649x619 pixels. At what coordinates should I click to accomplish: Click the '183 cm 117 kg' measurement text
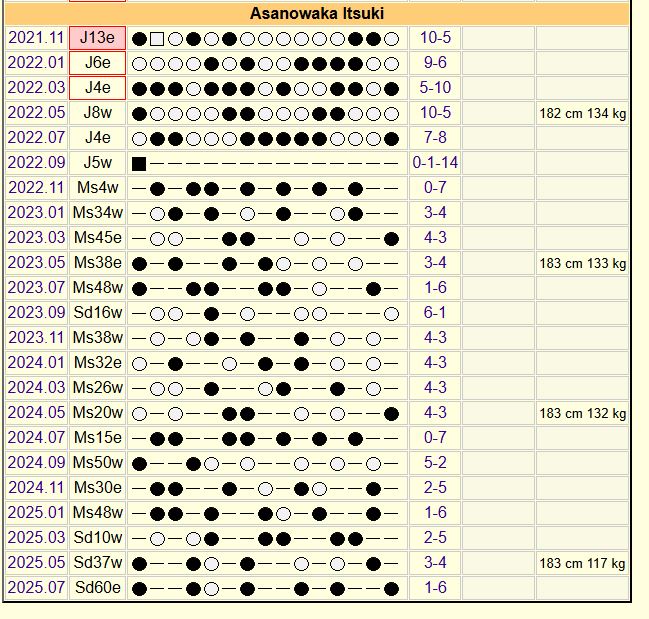click(x=582, y=563)
